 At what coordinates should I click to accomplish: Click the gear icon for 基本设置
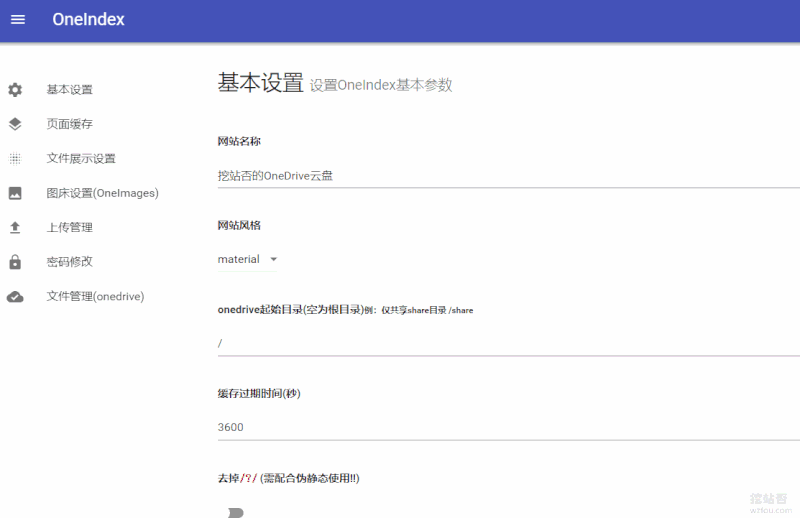click(x=15, y=90)
